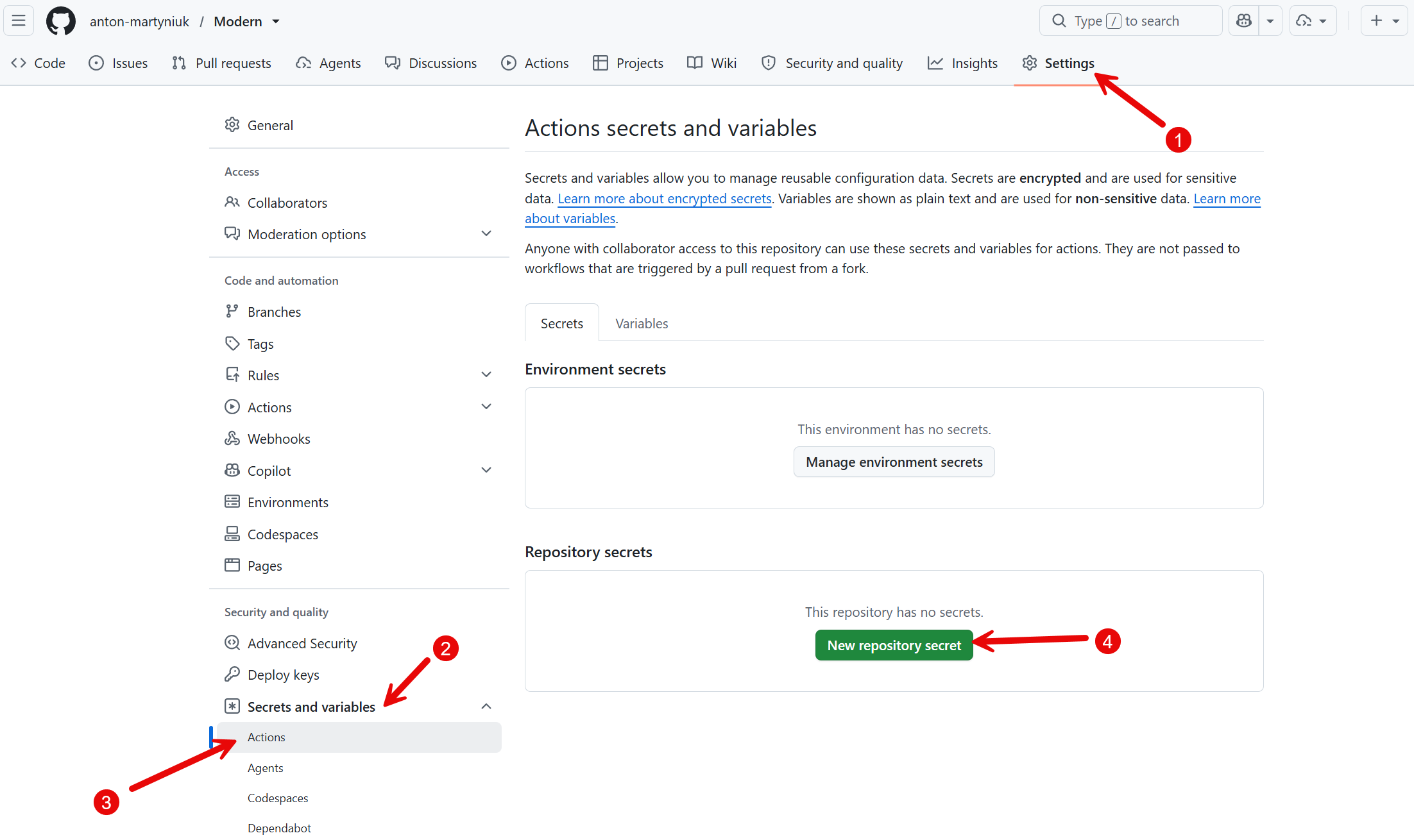This screenshot has width=1414, height=840.
Task: Open Codespaces sidebar icon item
Action: [x=232, y=533]
